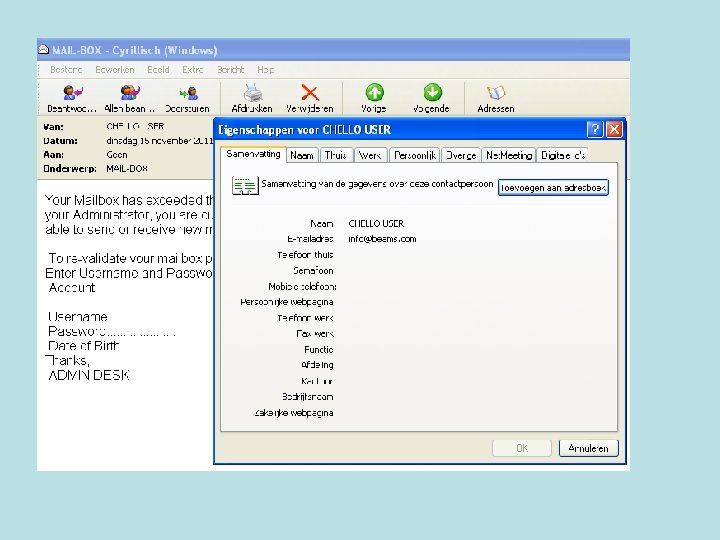Screen dimensions: 720x540
Task: Click the Datum value dinsdag 15 november
Action: pos(159,141)
